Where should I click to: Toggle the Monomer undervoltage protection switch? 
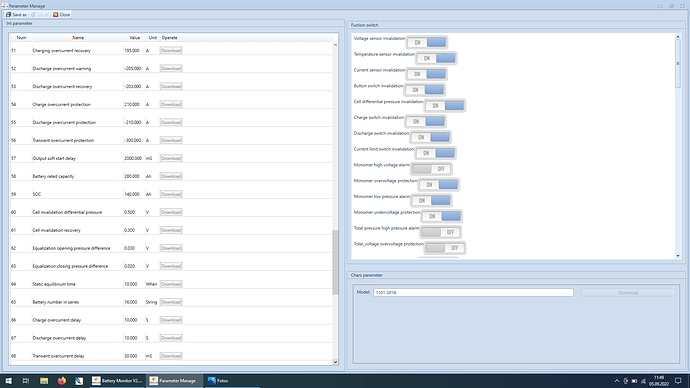[x=441, y=216]
